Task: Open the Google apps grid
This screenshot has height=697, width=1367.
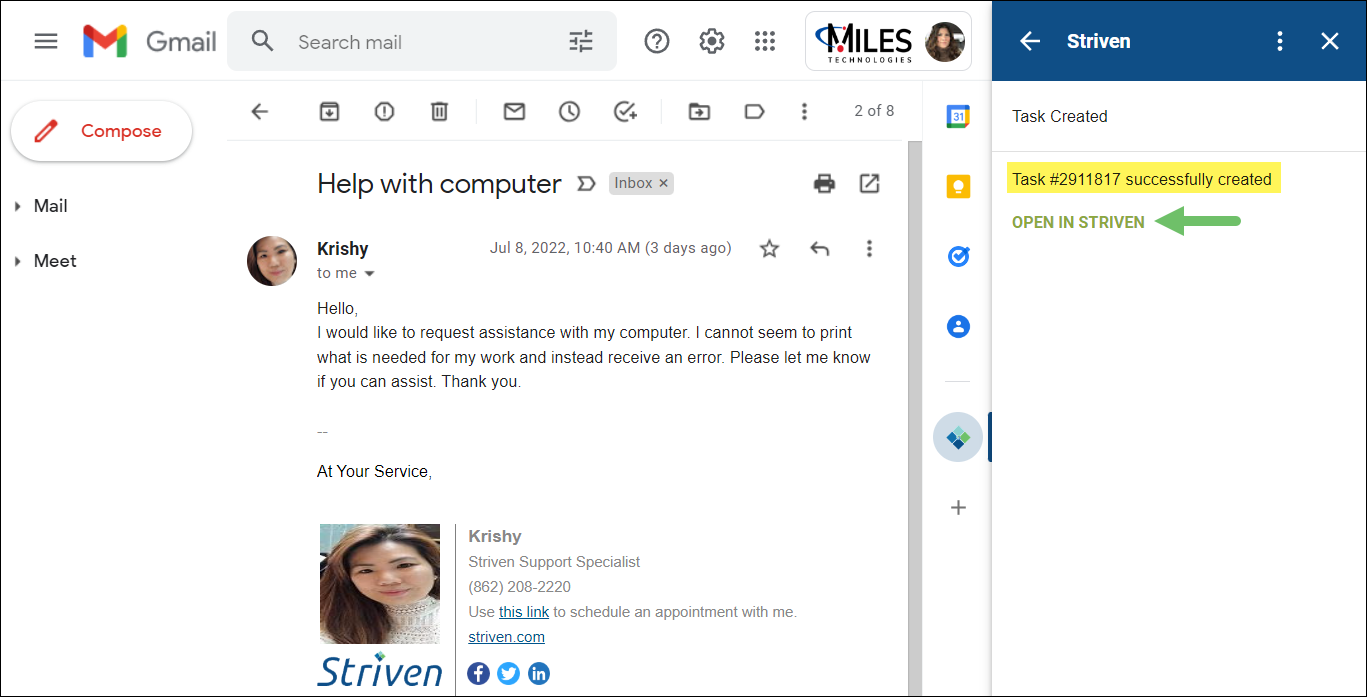Action: [x=765, y=41]
